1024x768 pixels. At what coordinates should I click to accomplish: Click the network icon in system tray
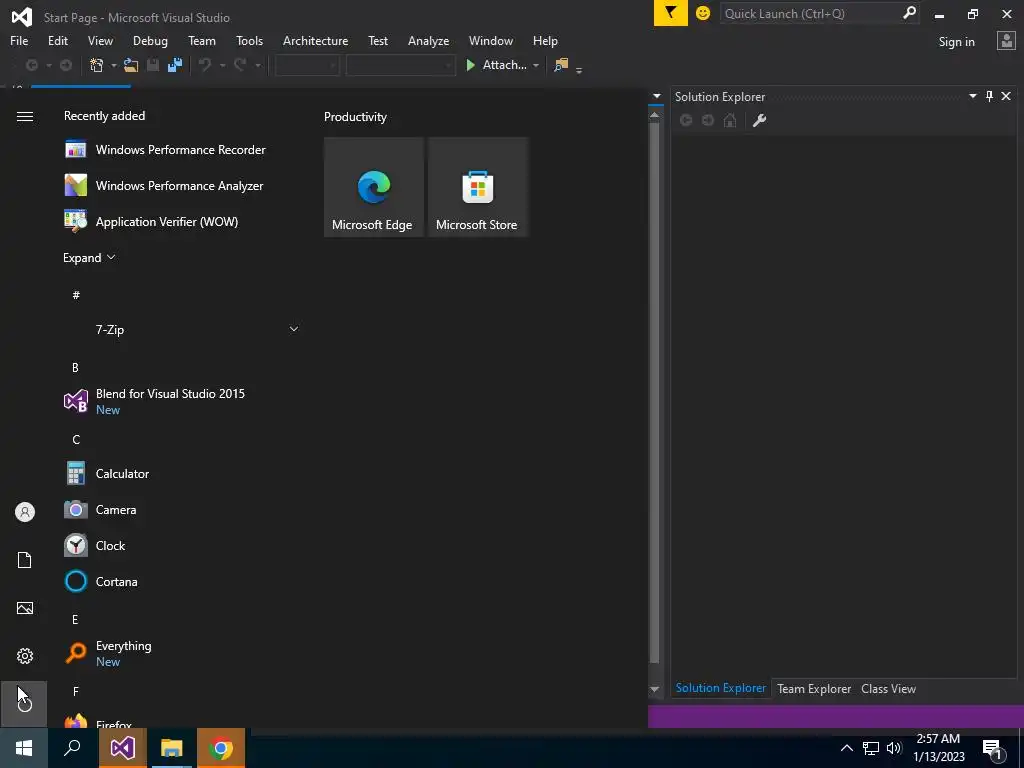870,748
